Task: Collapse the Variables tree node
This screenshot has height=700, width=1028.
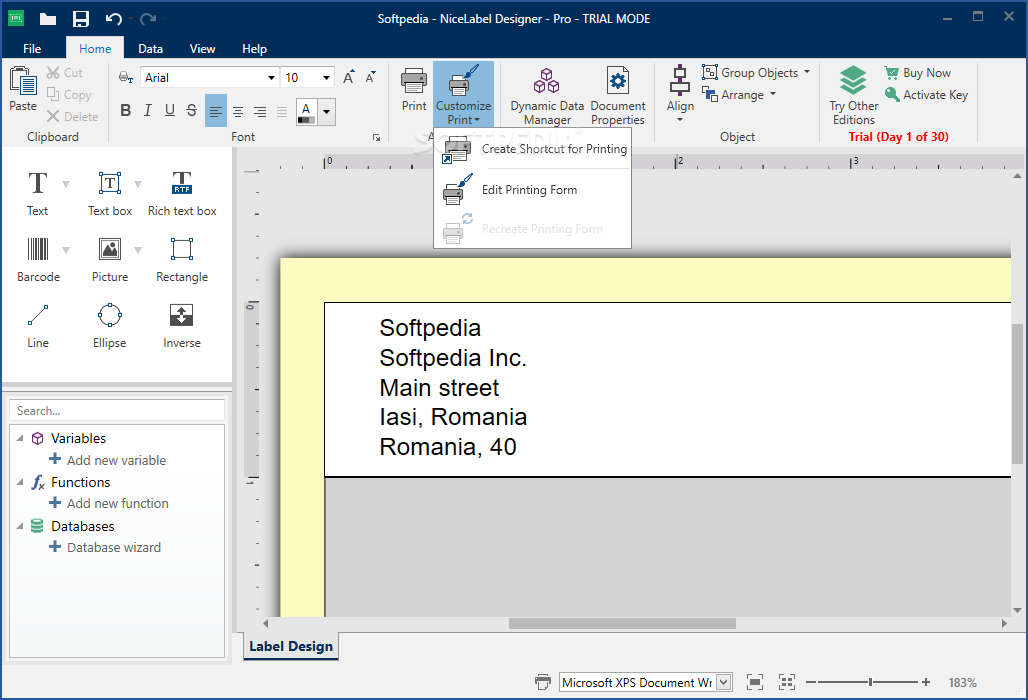Action: pyautogui.click(x=20, y=438)
